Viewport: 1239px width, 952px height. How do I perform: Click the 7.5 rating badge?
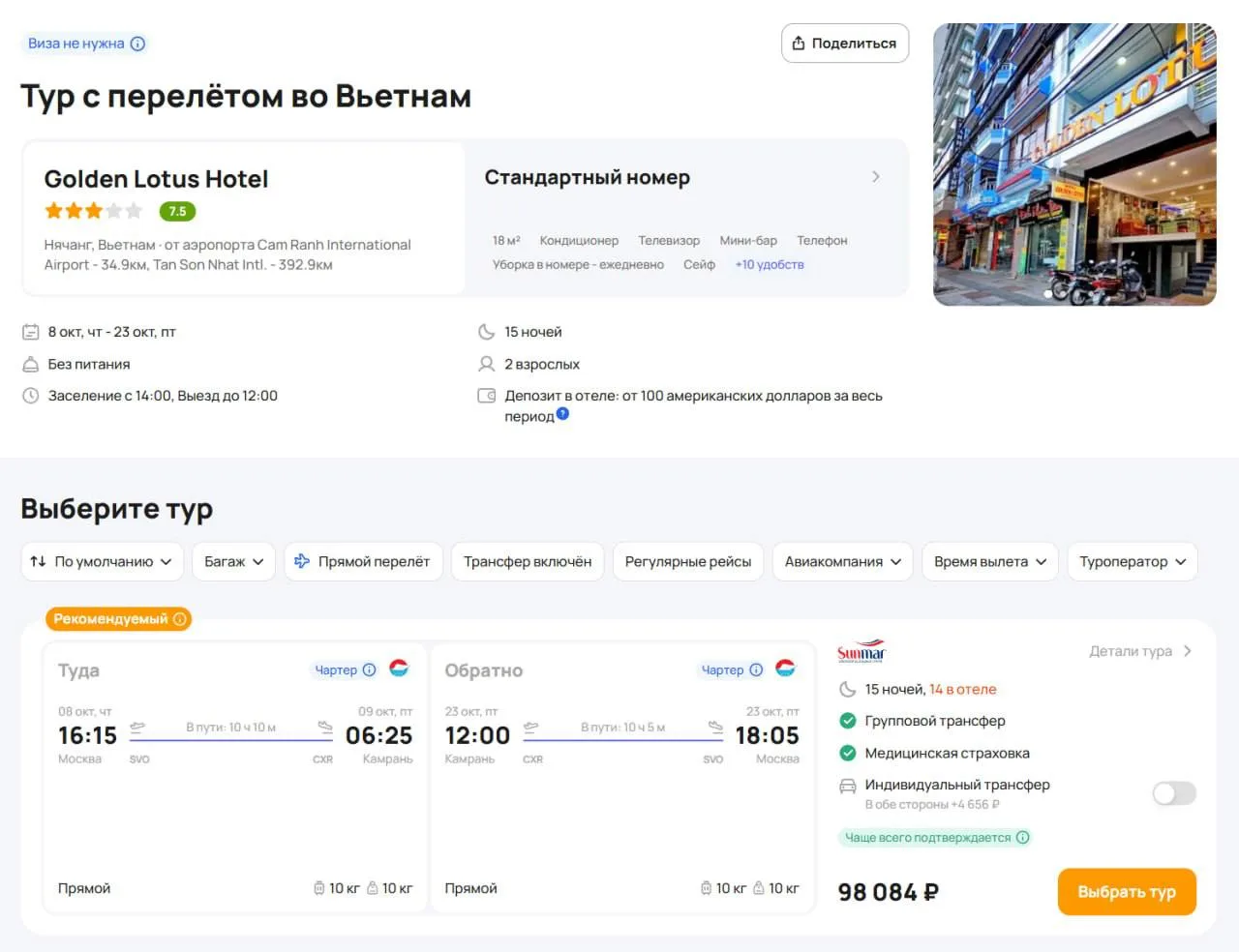coord(177,211)
